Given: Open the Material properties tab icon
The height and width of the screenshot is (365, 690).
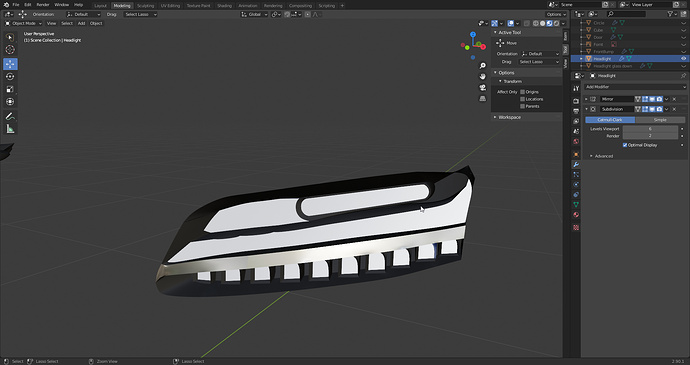Looking at the screenshot, I should click(576, 215).
